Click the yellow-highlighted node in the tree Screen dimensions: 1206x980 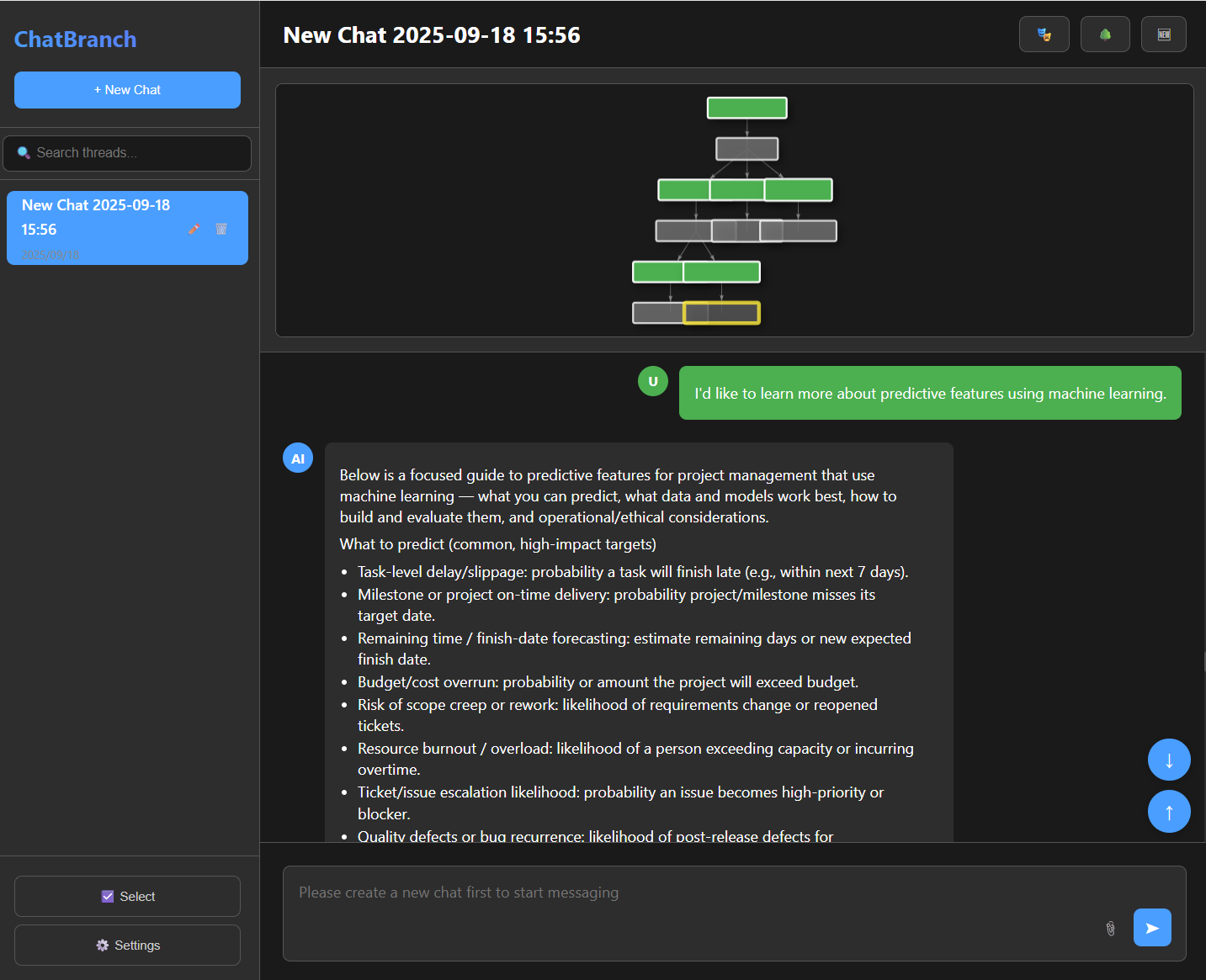[x=721, y=313]
